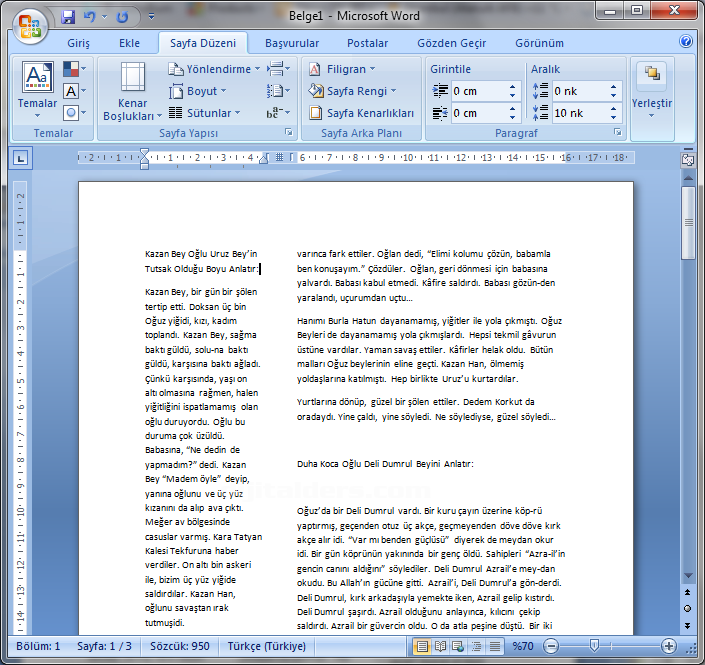Open the Temalar themes gallery
This screenshot has height=665, width=705.
tap(37, 91)
